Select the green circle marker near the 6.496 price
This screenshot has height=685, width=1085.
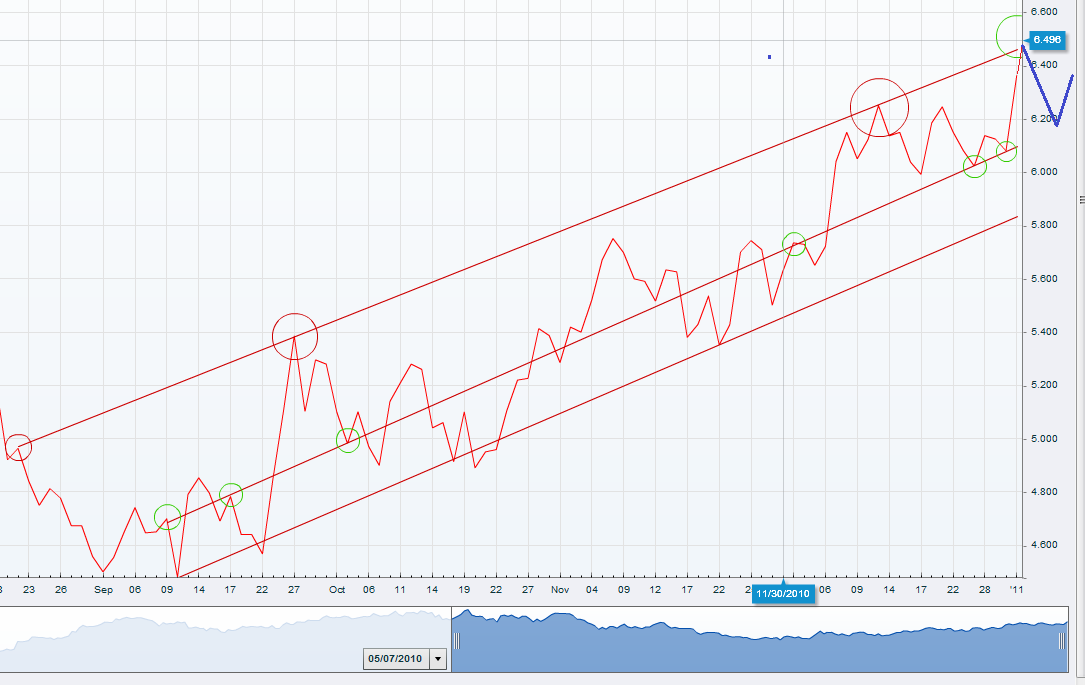pyautogui.click(x=1008, y=37)
